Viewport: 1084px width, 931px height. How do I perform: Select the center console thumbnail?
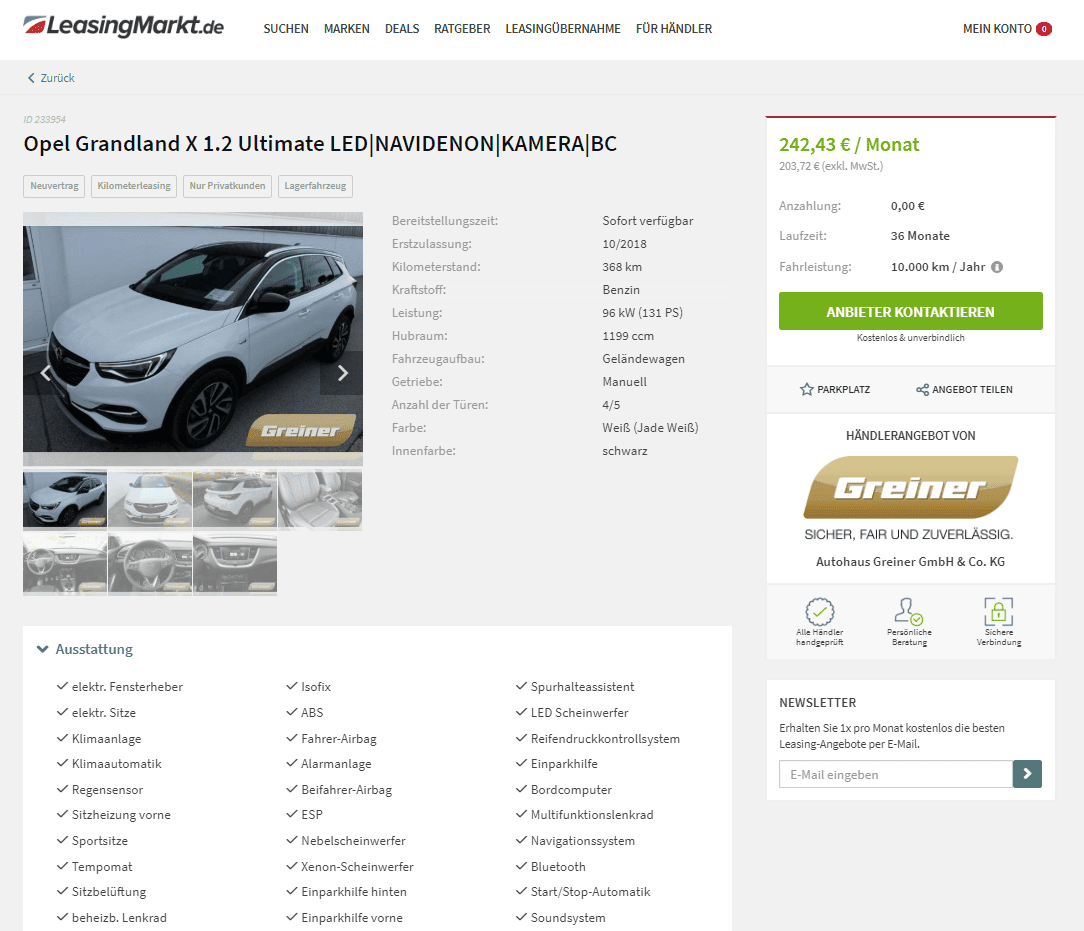235,563
